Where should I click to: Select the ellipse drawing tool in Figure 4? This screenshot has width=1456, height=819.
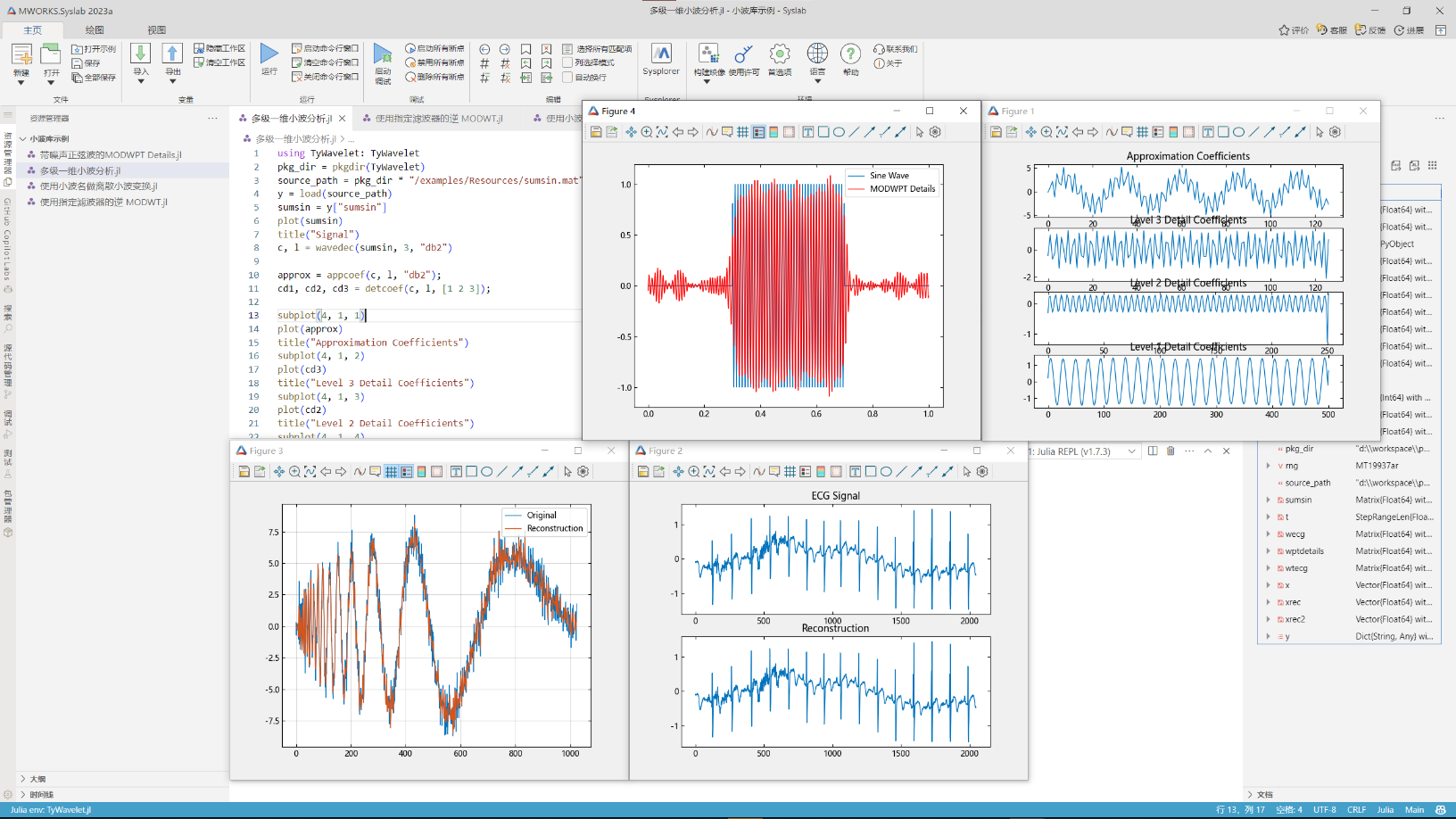pos(839,132)
